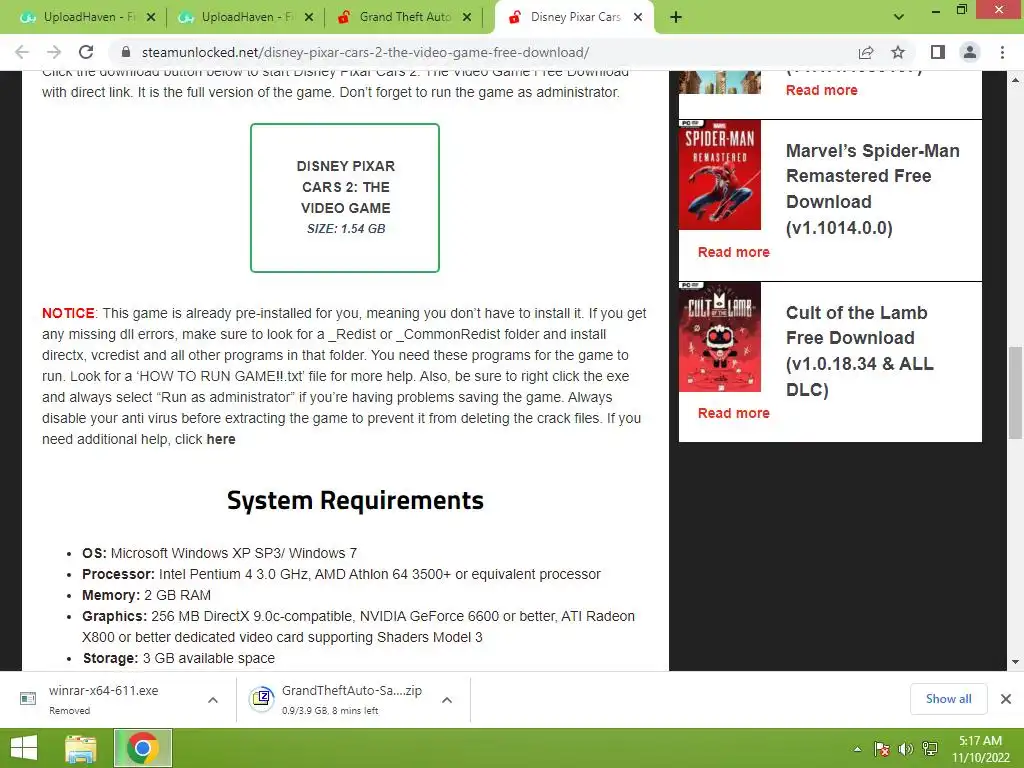The image size is (1024, 768).
Task: Open network icon in system tray
Action: coord(929,749)
